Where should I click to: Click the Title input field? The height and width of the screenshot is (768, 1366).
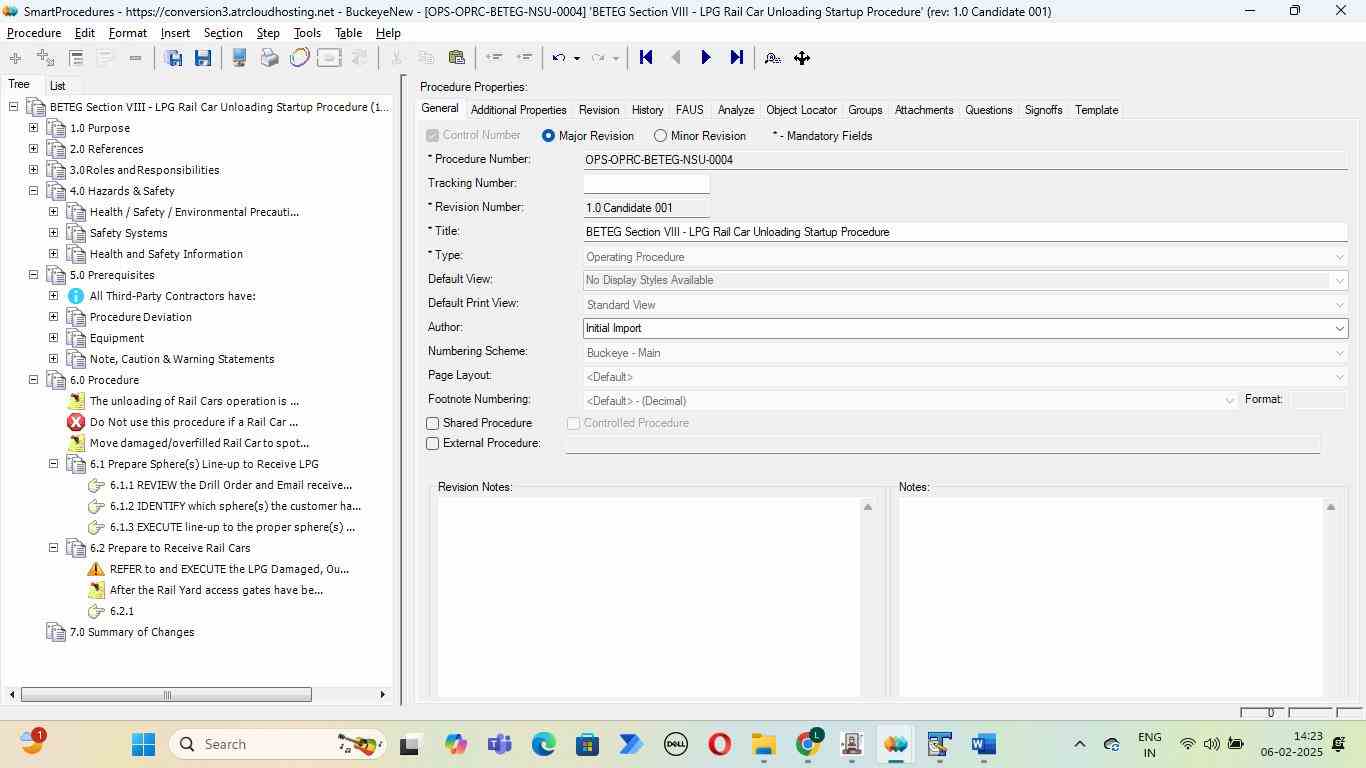pos(965,232)
